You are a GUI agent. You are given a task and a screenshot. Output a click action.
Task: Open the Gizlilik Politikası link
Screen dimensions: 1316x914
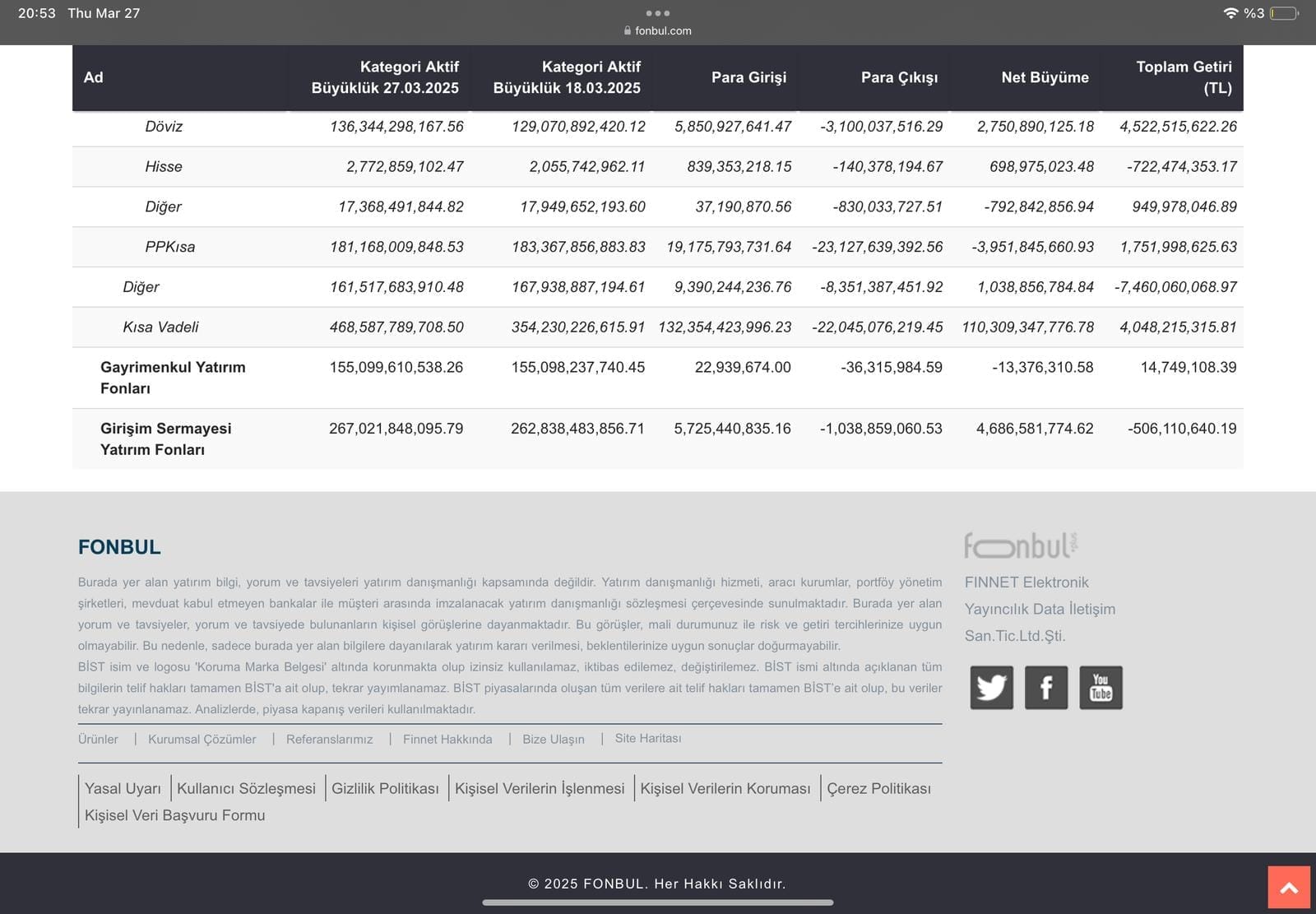tap(385, 788)
